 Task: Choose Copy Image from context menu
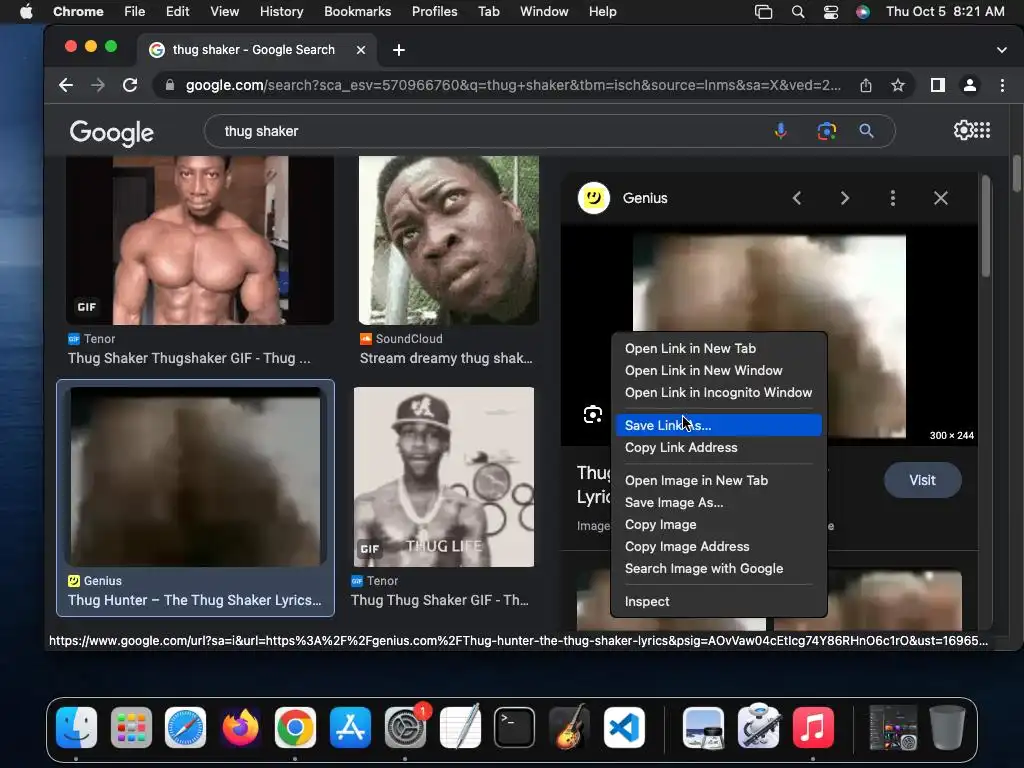(718, 524)
